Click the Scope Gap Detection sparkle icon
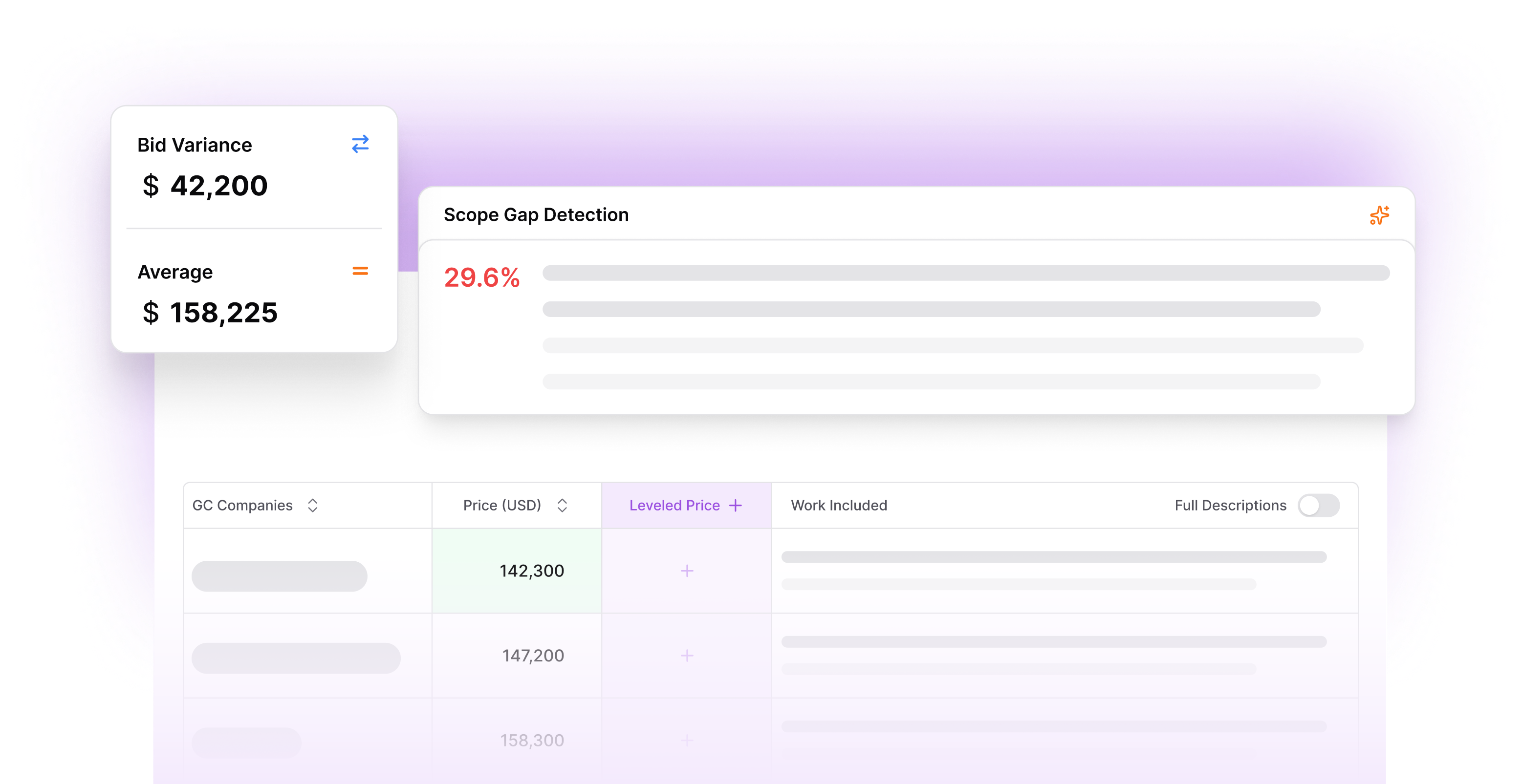 (1379, 215)
